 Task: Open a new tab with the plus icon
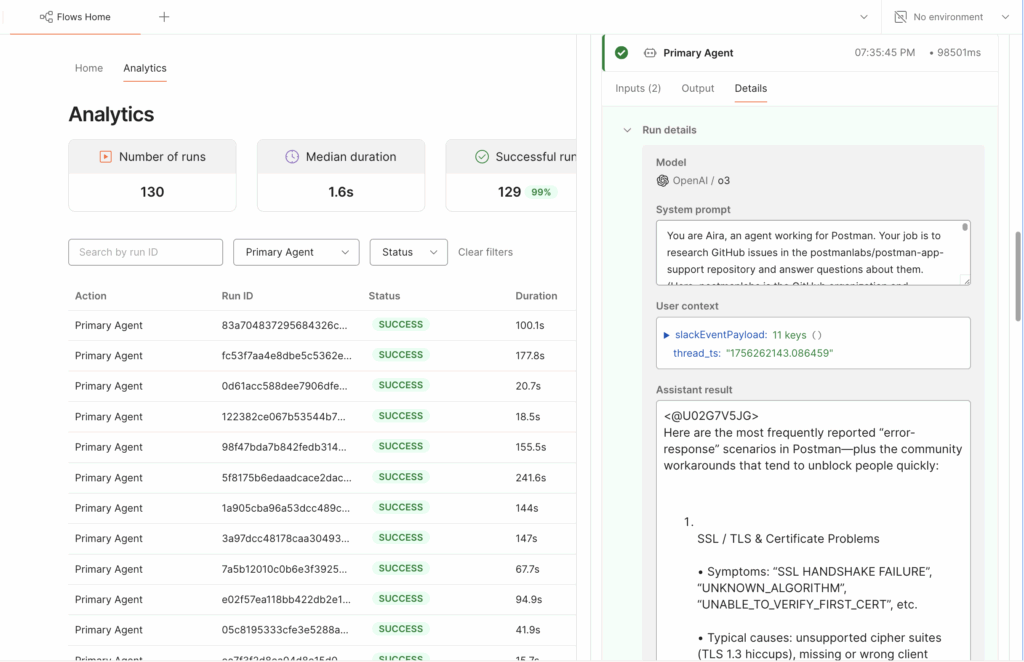(x=164, y=17)
